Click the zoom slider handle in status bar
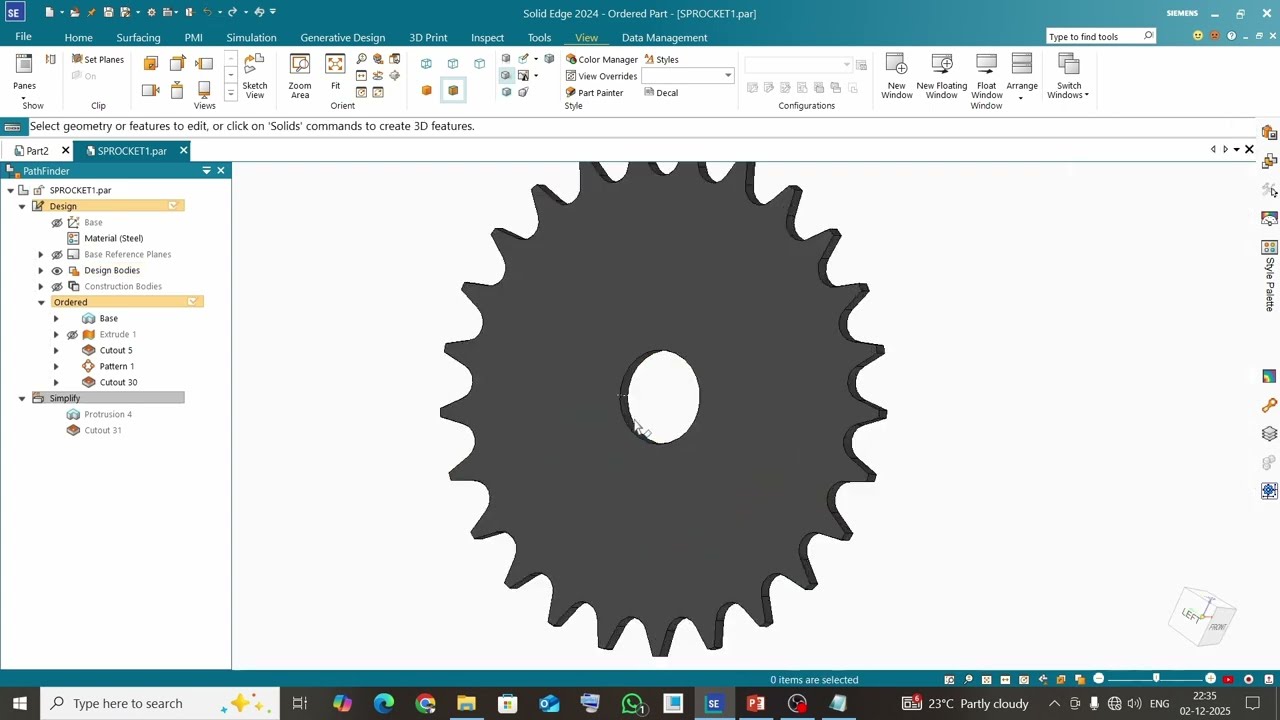Screen dimensions: 1280x720 1156,679
